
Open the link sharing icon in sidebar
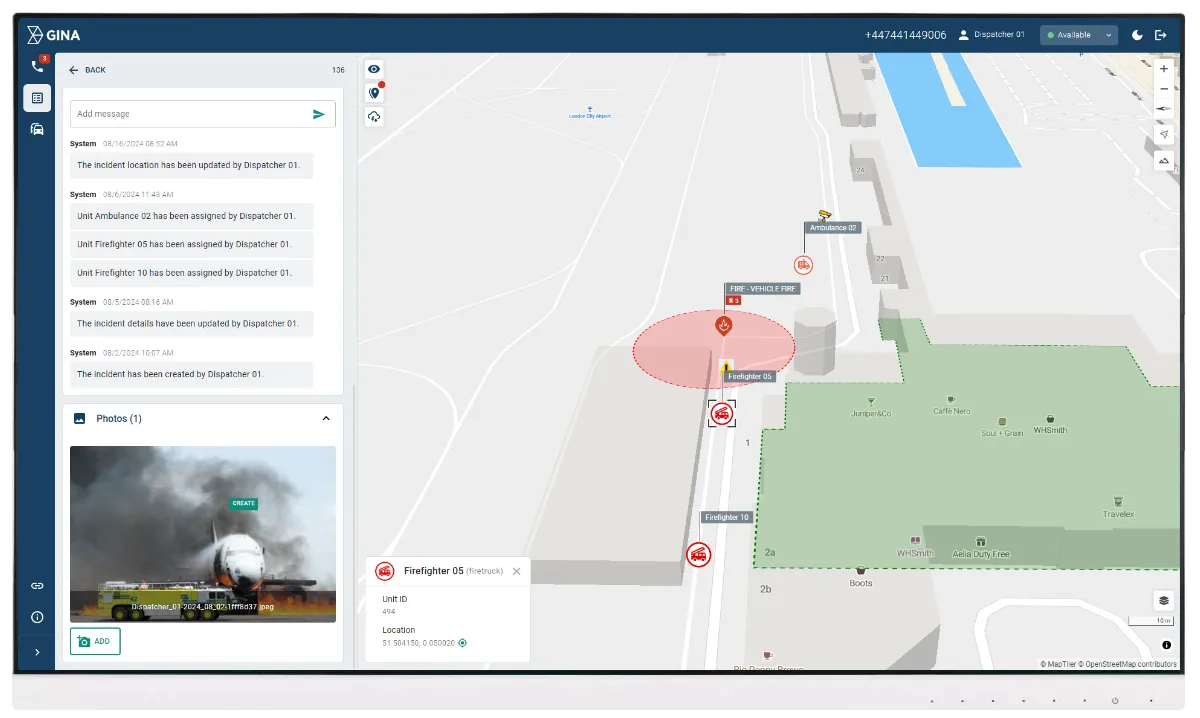[x=37, y=585]
